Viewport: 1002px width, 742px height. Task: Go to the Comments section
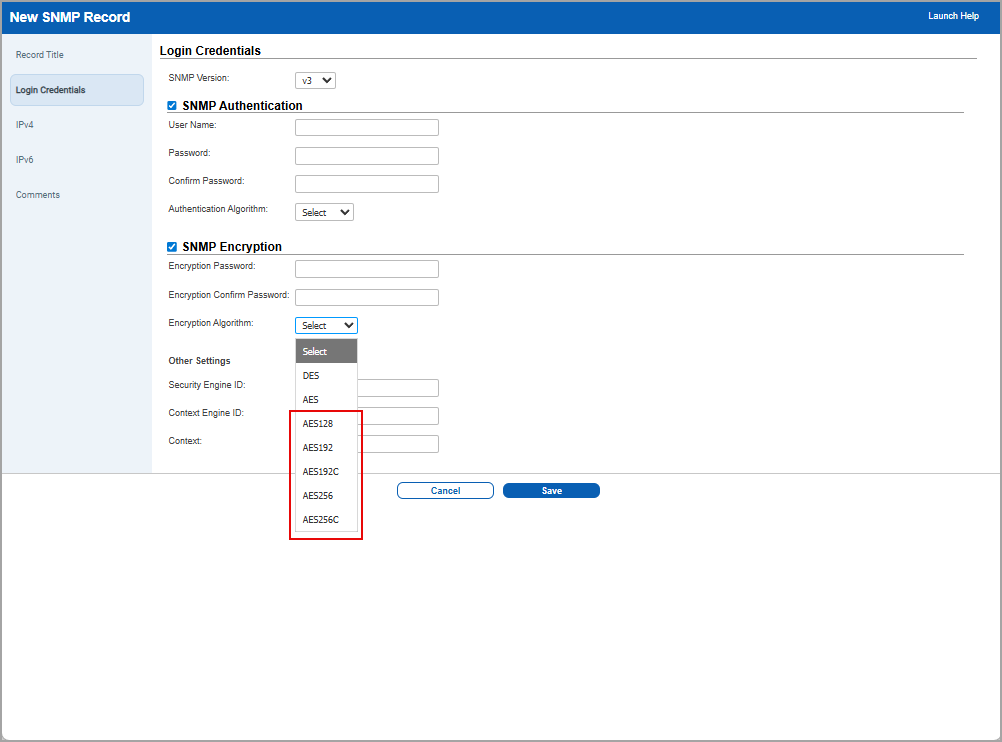tap(37, 194)
